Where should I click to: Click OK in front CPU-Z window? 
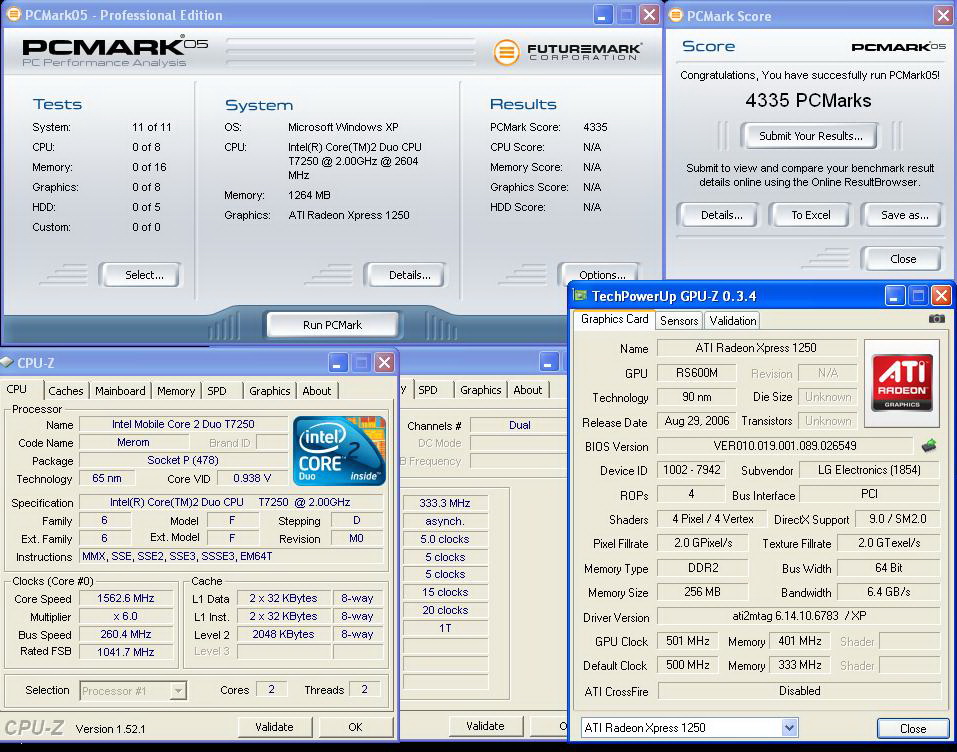pos(355,726)
